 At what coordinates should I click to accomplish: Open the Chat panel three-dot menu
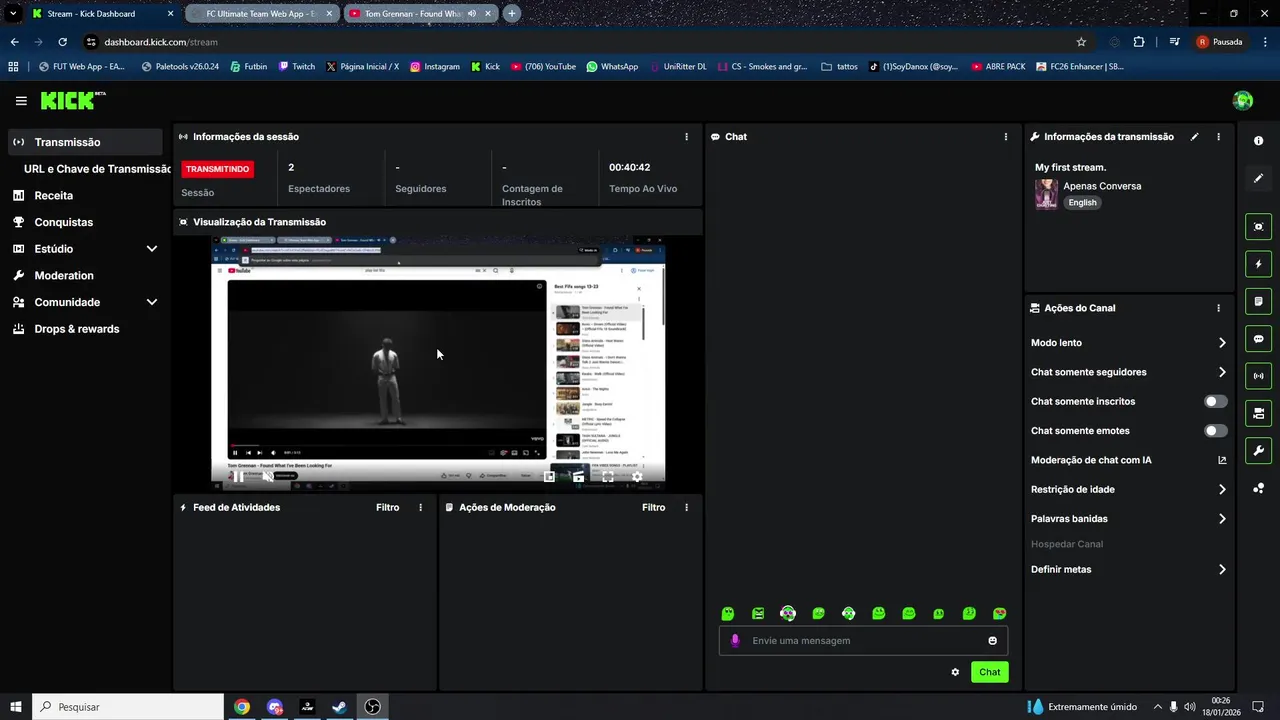[x=1006, y=137]
